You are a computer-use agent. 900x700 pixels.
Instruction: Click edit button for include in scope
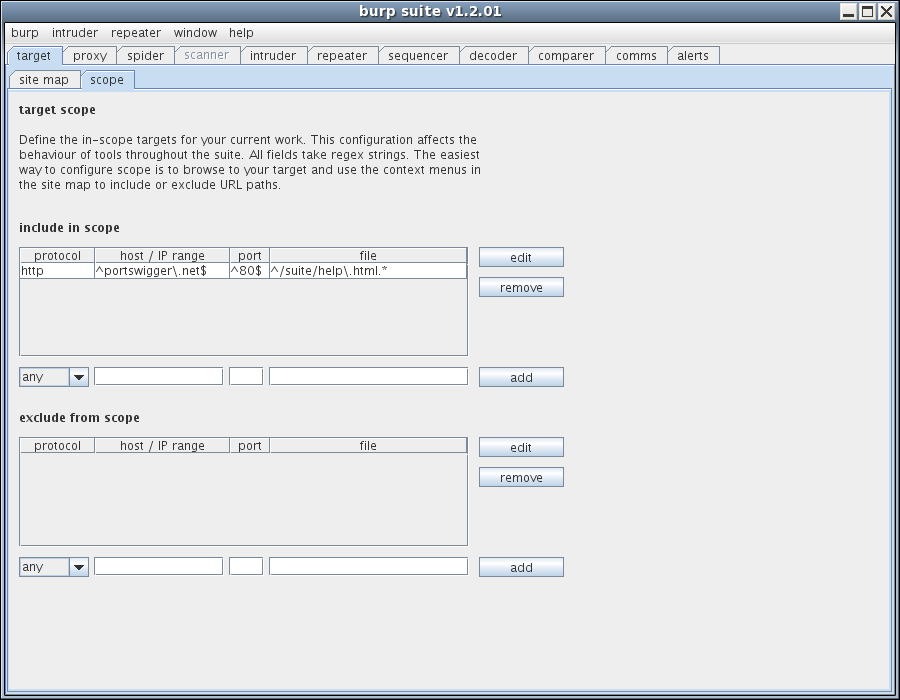coord(521,257)
